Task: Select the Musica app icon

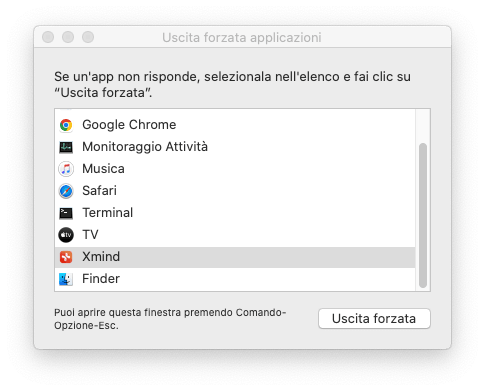Action: [x=66, y=169]
